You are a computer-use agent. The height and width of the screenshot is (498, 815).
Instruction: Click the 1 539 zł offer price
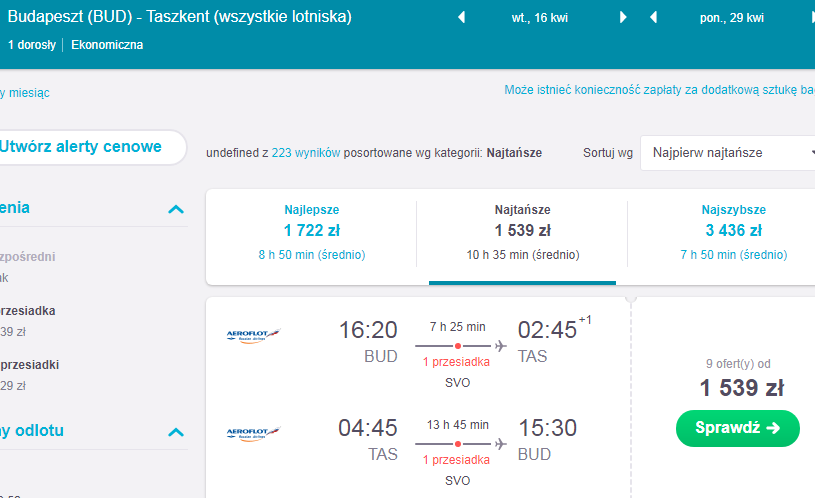(x=742, y=388)
